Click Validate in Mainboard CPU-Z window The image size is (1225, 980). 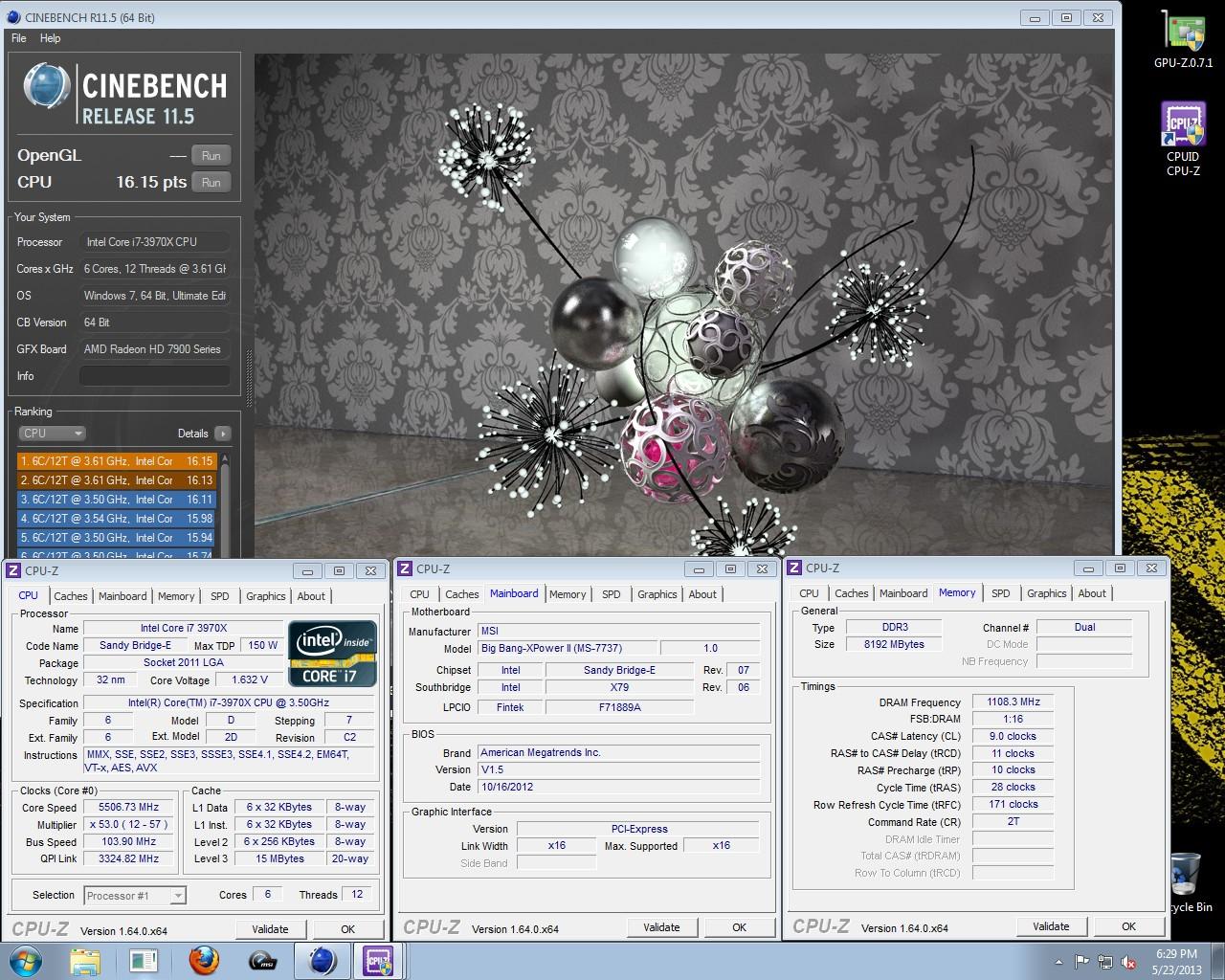click(x=661, y=927)
